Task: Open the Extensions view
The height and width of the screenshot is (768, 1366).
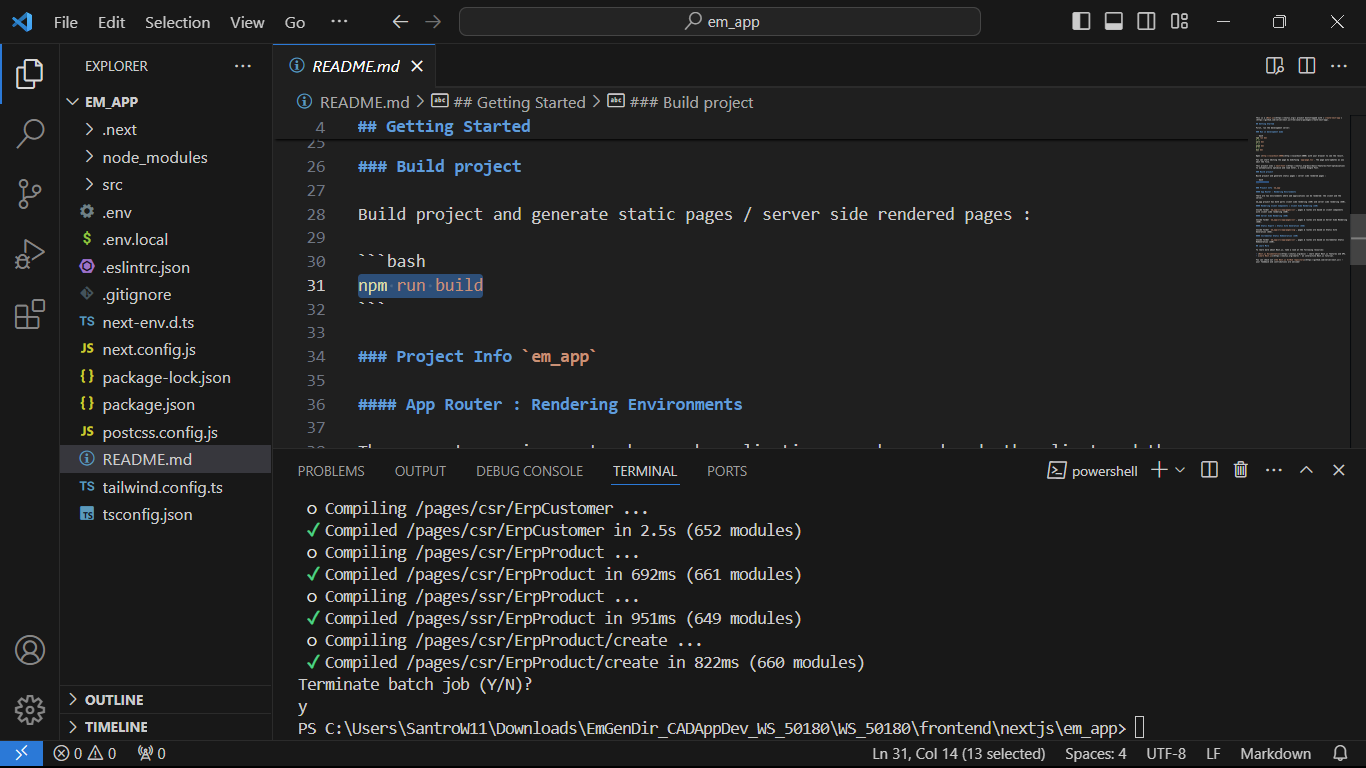Action: pyautogui.click(x=30, y=315)
